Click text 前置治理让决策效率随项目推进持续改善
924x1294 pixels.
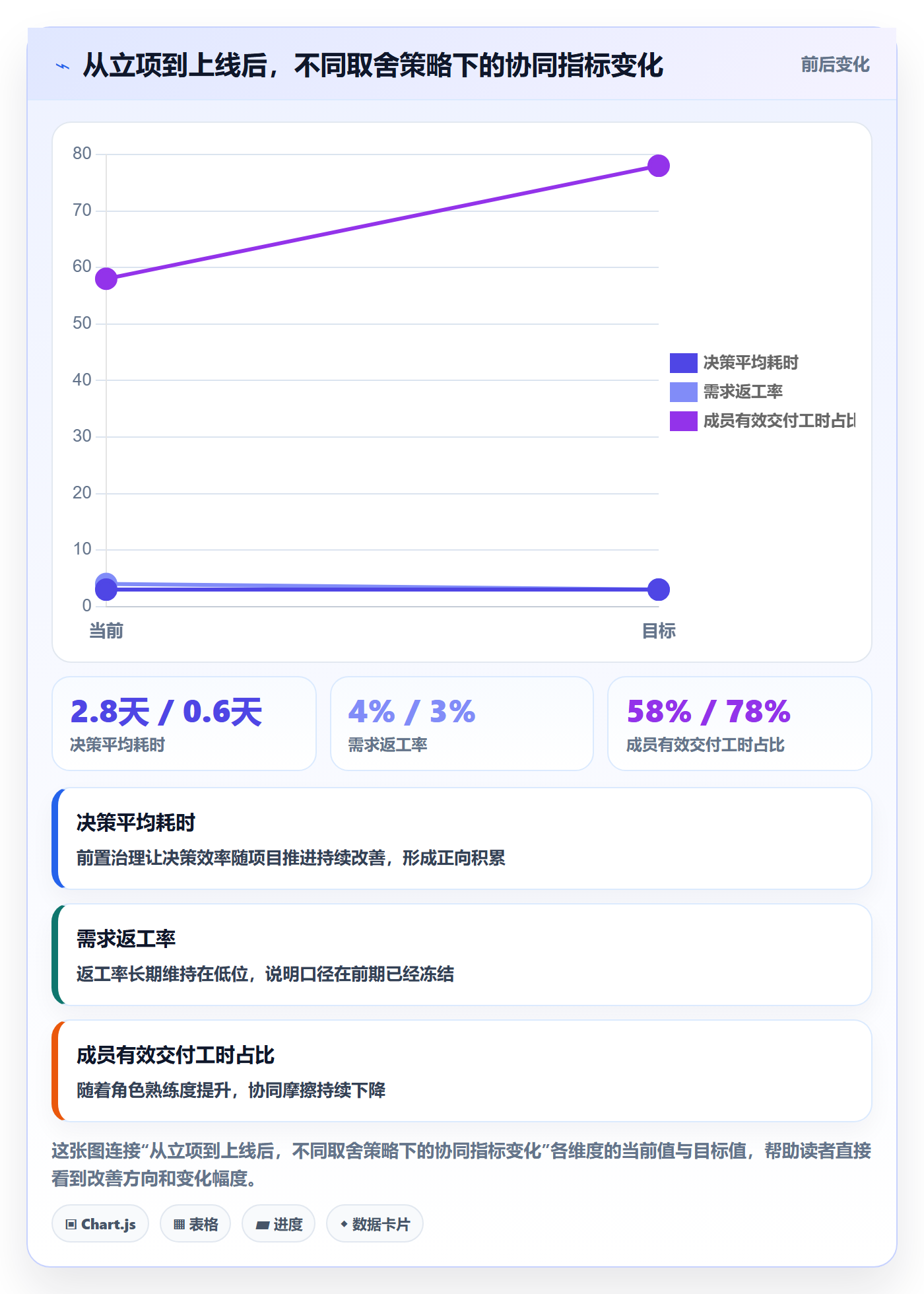231,858
